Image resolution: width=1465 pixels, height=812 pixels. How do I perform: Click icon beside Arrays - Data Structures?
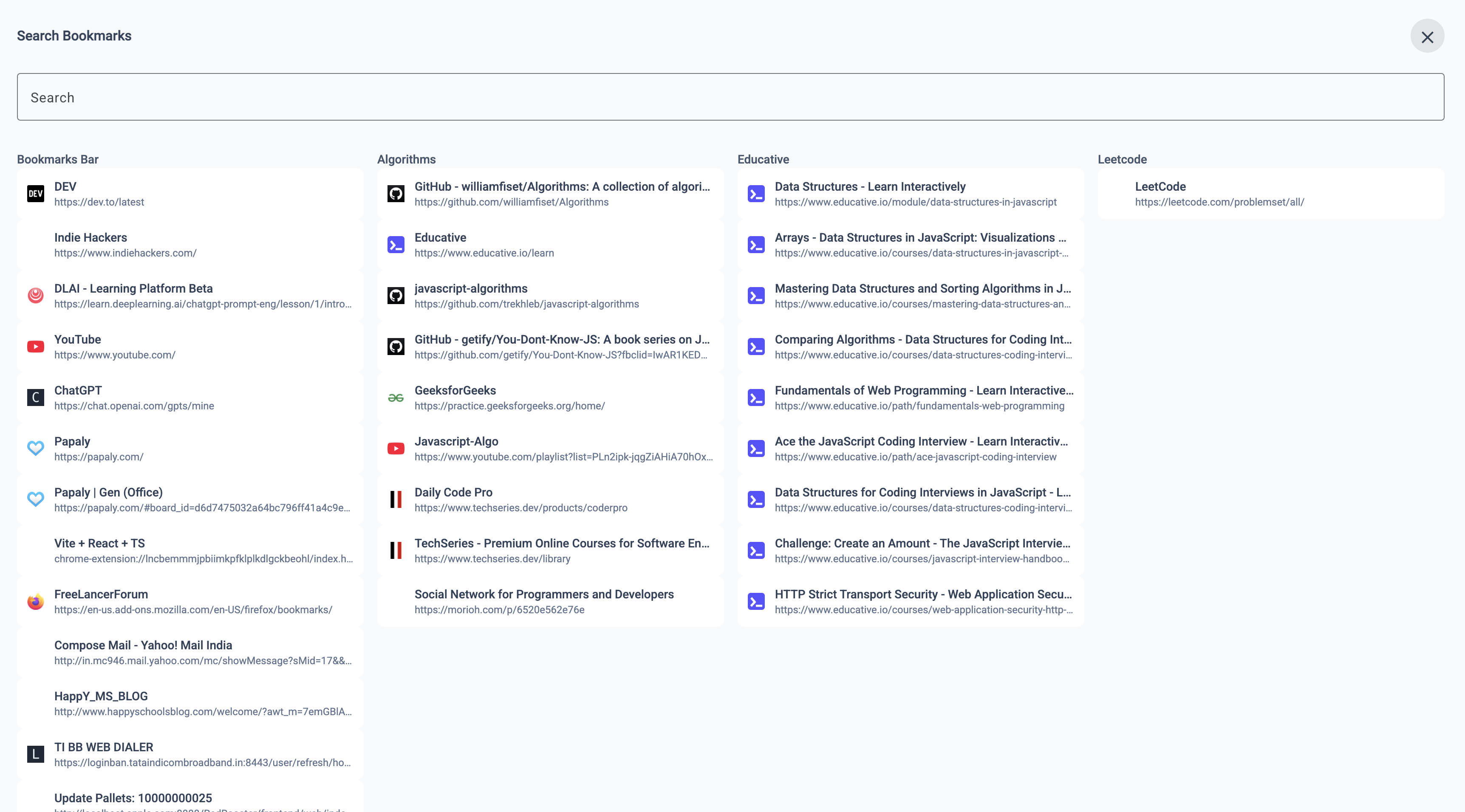click(756, 245)
